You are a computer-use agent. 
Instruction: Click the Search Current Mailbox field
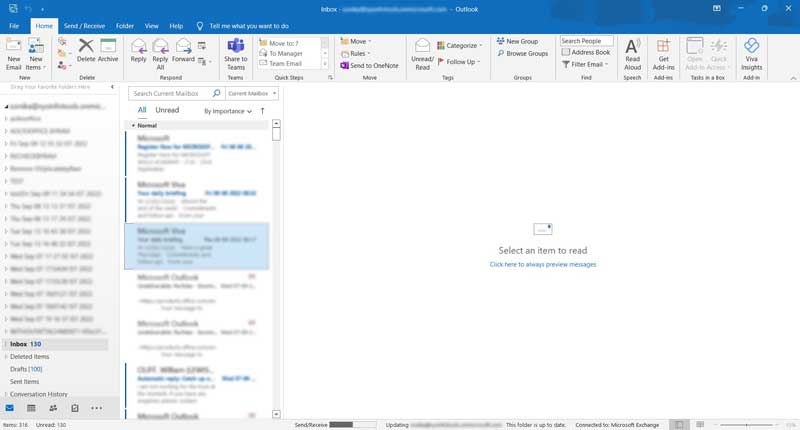click(170, 93)
